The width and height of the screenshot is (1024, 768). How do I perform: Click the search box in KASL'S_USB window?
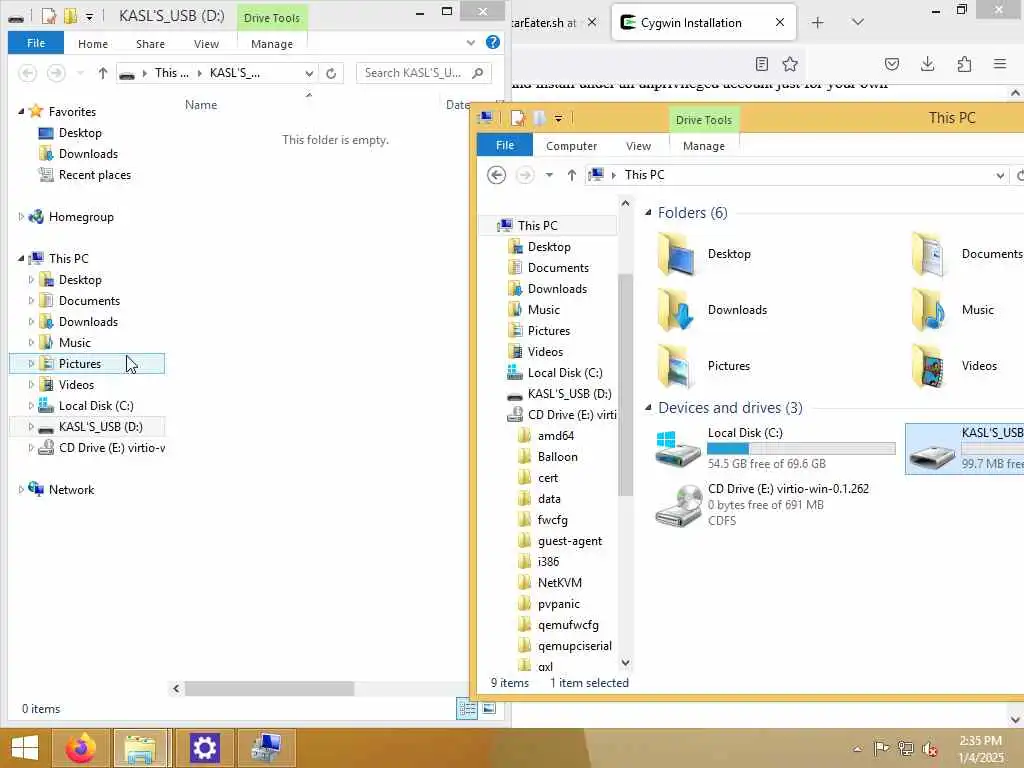(424, 73)
